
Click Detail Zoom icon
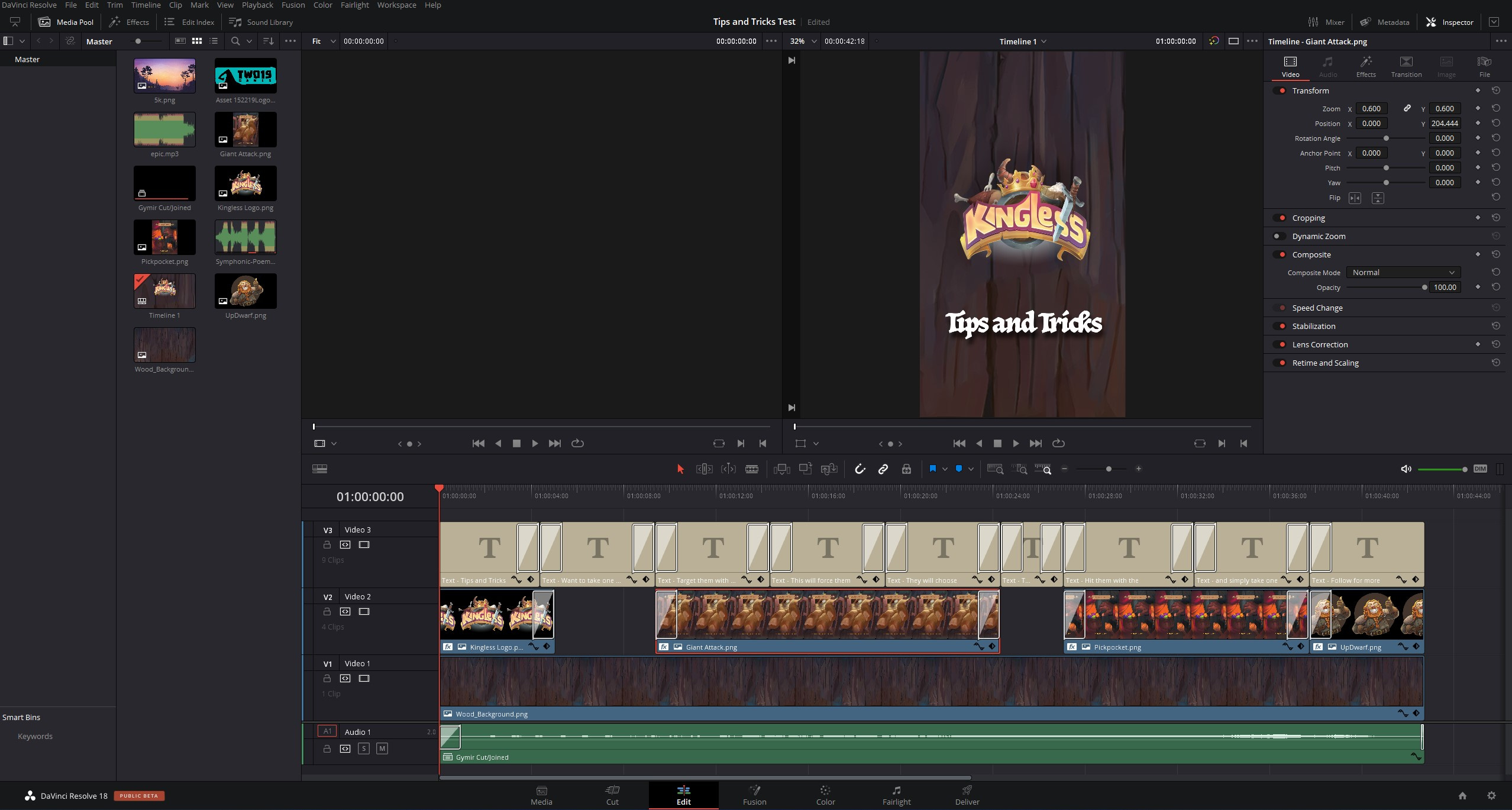click(x=1019, y=469)
